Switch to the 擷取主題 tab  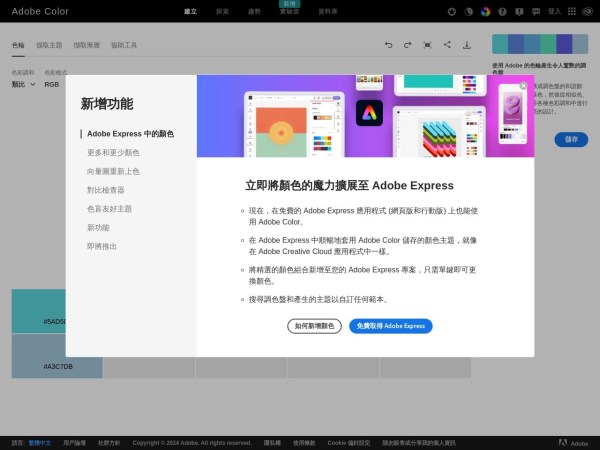pos(49,45)
